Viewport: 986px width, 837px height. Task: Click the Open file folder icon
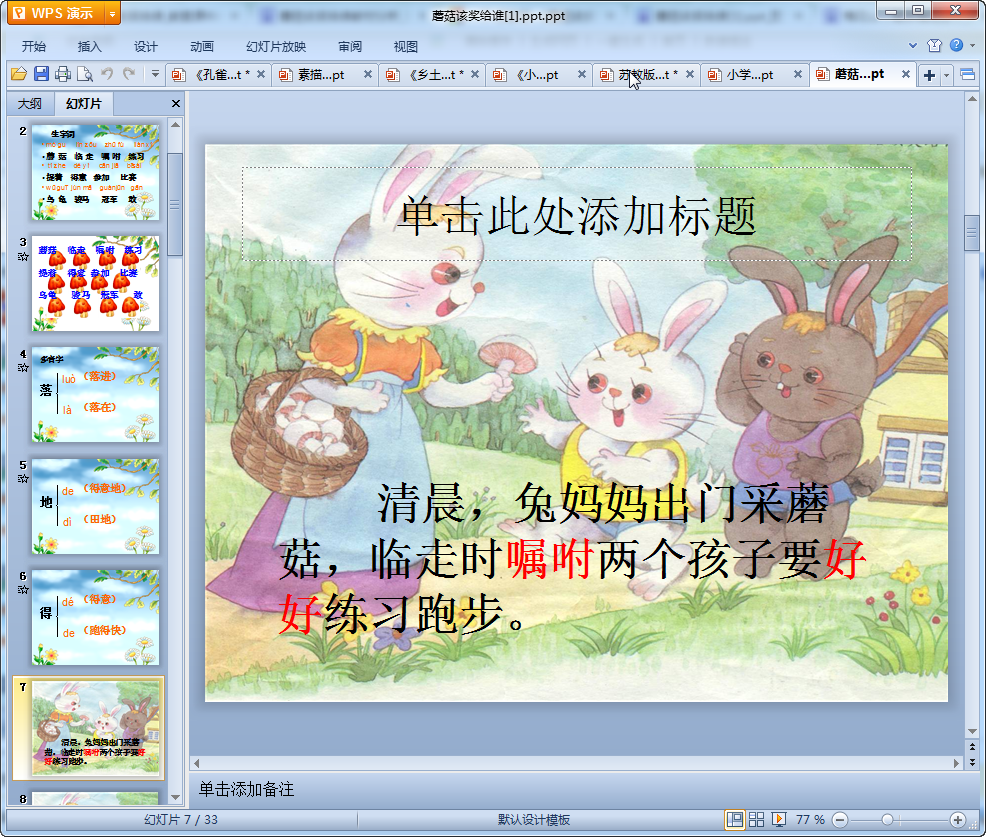tap(19, 74)
